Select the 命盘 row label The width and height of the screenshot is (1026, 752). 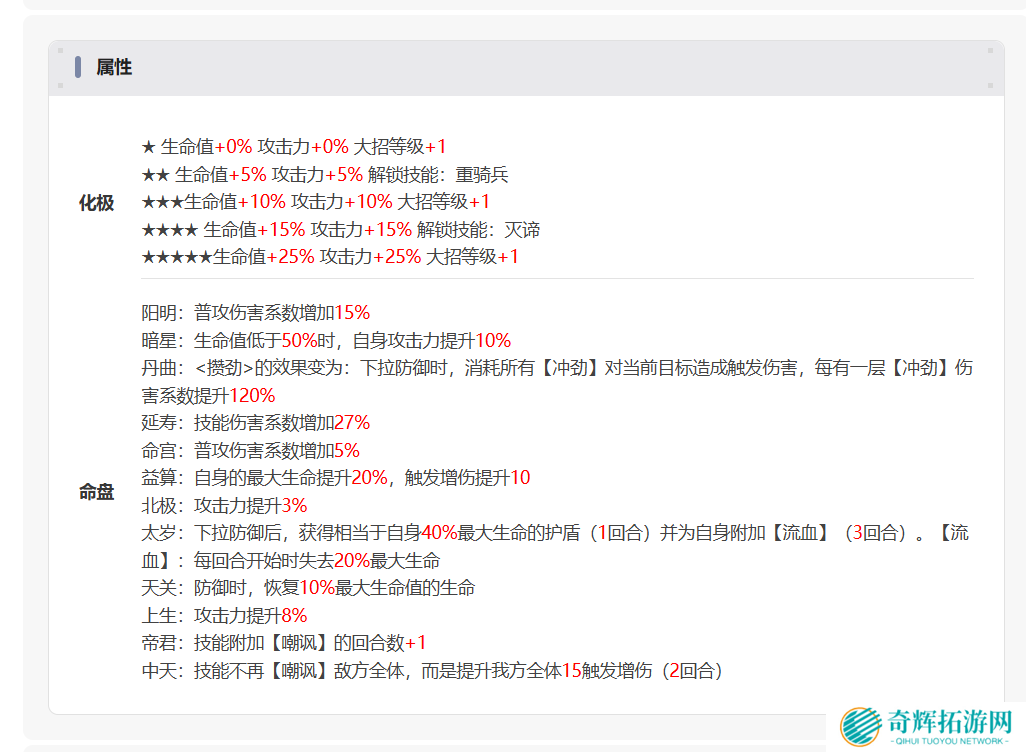96,492
